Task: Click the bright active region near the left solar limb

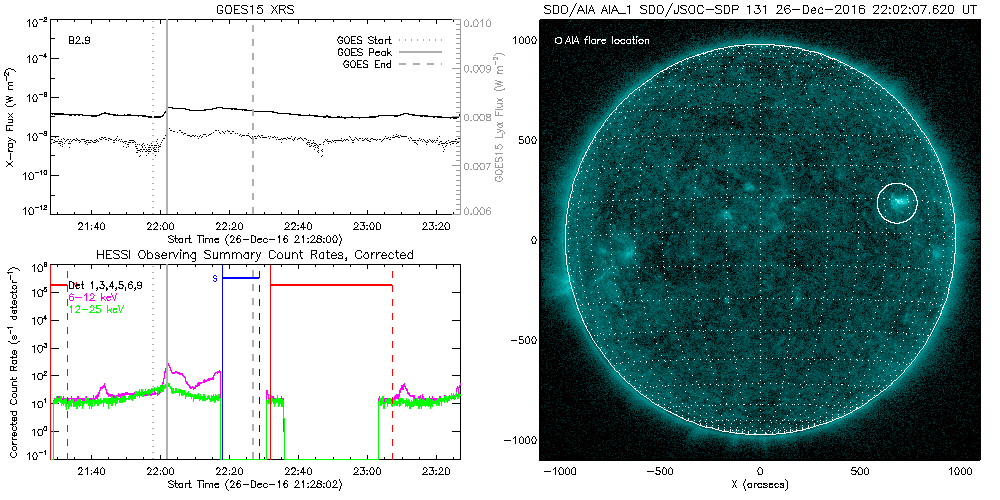Action: pos(624,254)
